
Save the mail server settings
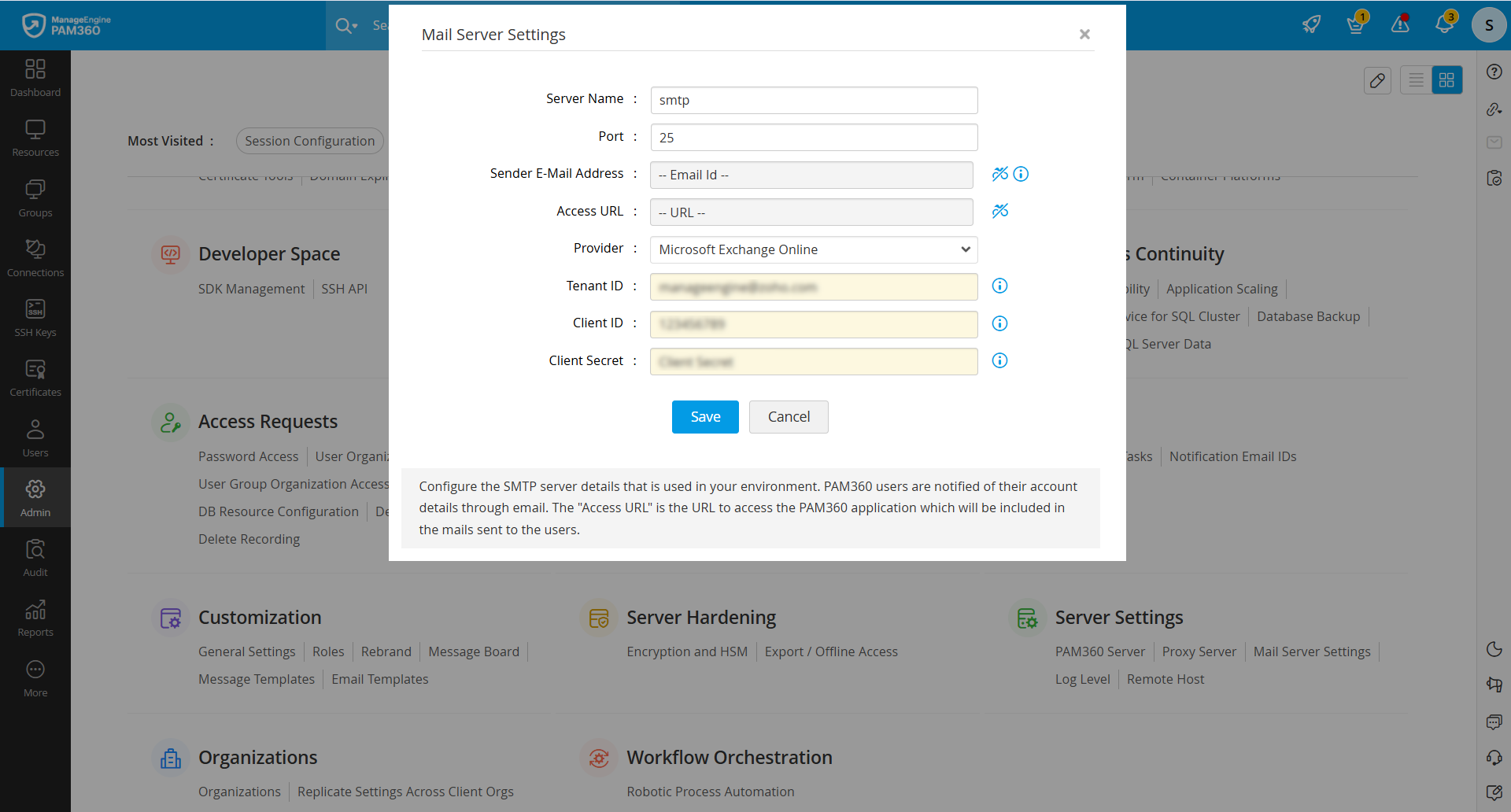point(704,416)
